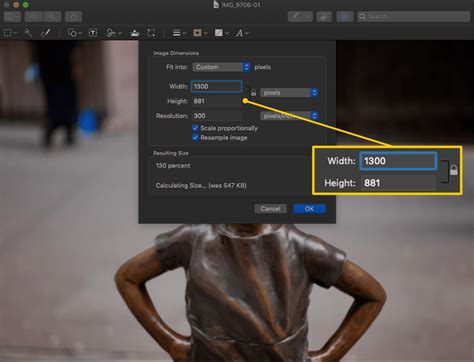Confirm resize with the OK button
The image size is (474, 362).
tap(309, 209)
